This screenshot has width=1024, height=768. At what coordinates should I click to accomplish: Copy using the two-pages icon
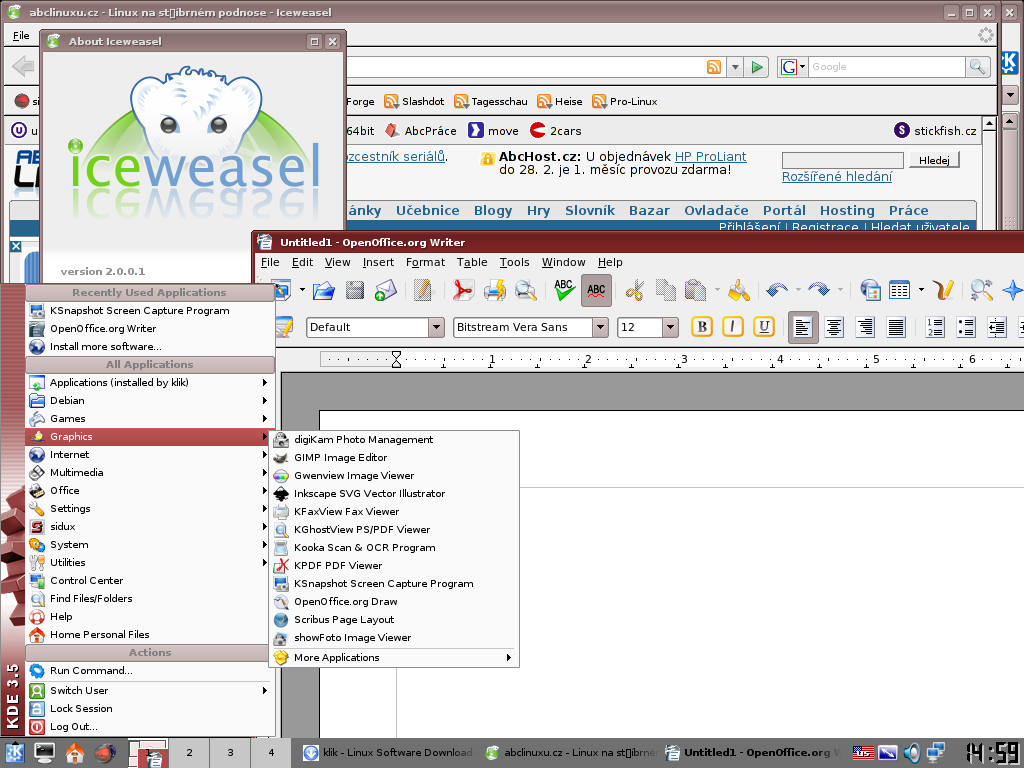tap(665, 290)
